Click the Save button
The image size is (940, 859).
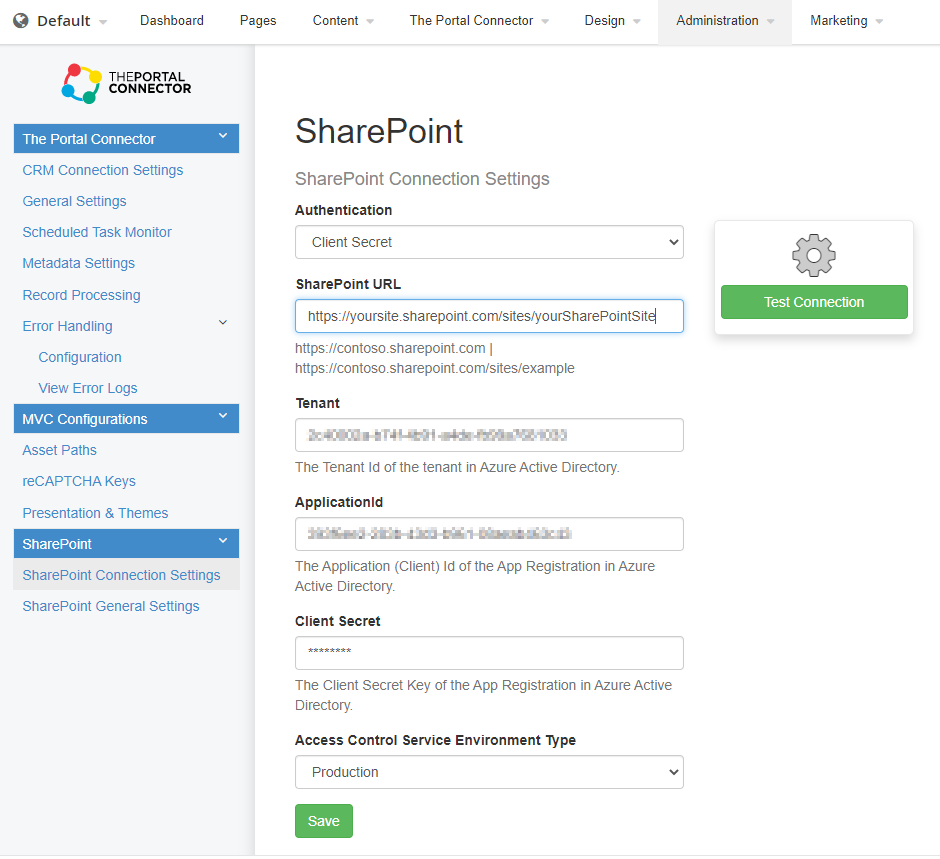pyautogui.click(x=324, y=821)
